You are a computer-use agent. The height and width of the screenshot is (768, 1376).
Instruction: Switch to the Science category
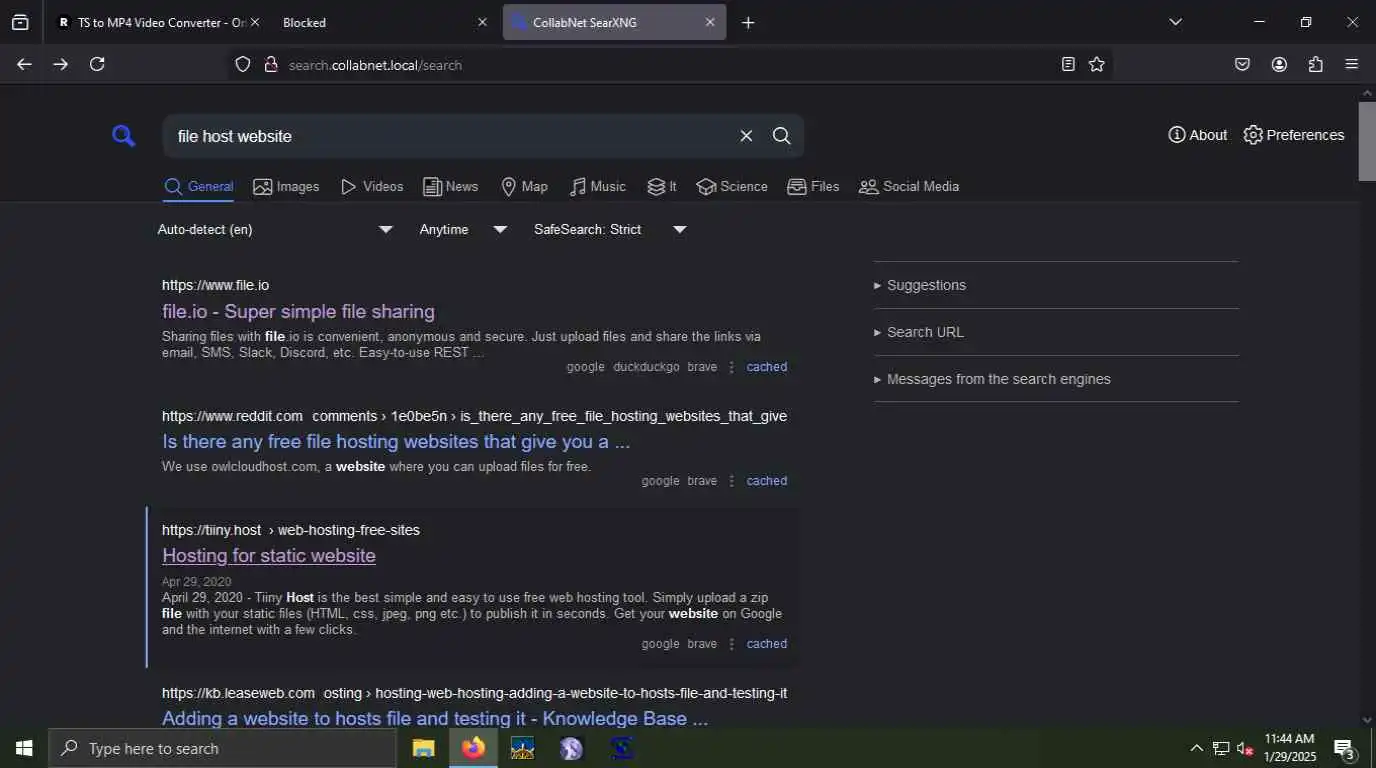732,187
